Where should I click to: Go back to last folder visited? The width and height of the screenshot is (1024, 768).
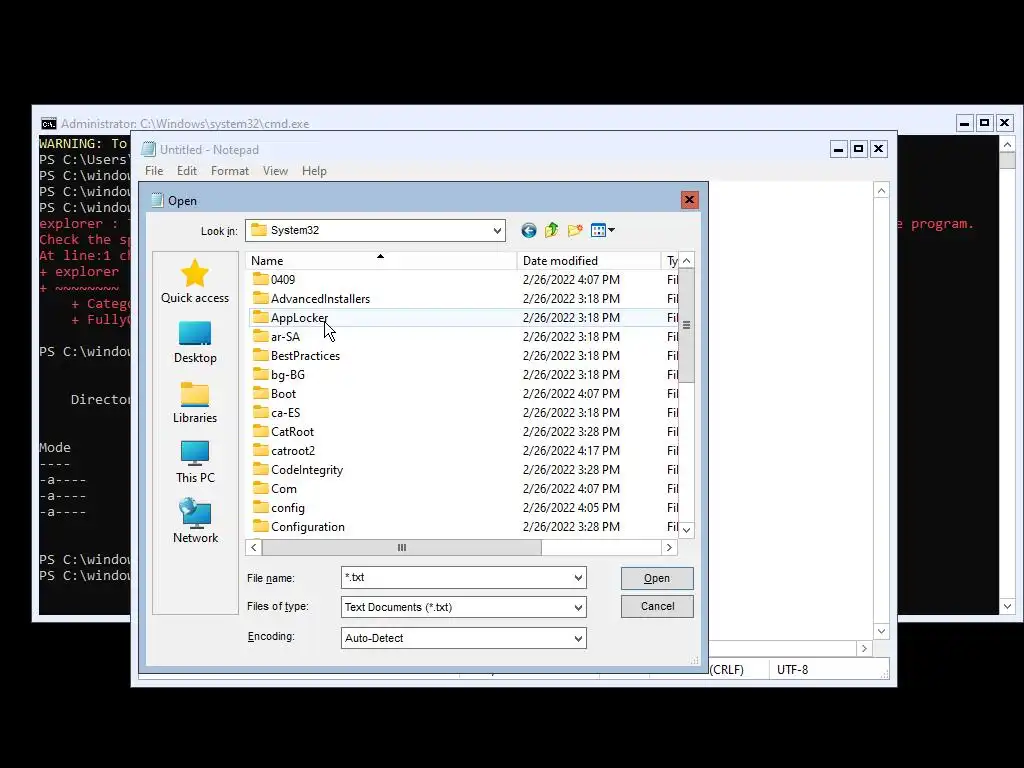528,231
